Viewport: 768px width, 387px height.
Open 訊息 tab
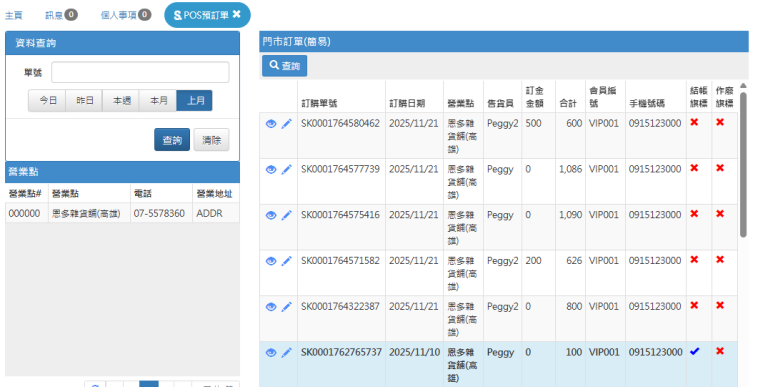(61, 15)
